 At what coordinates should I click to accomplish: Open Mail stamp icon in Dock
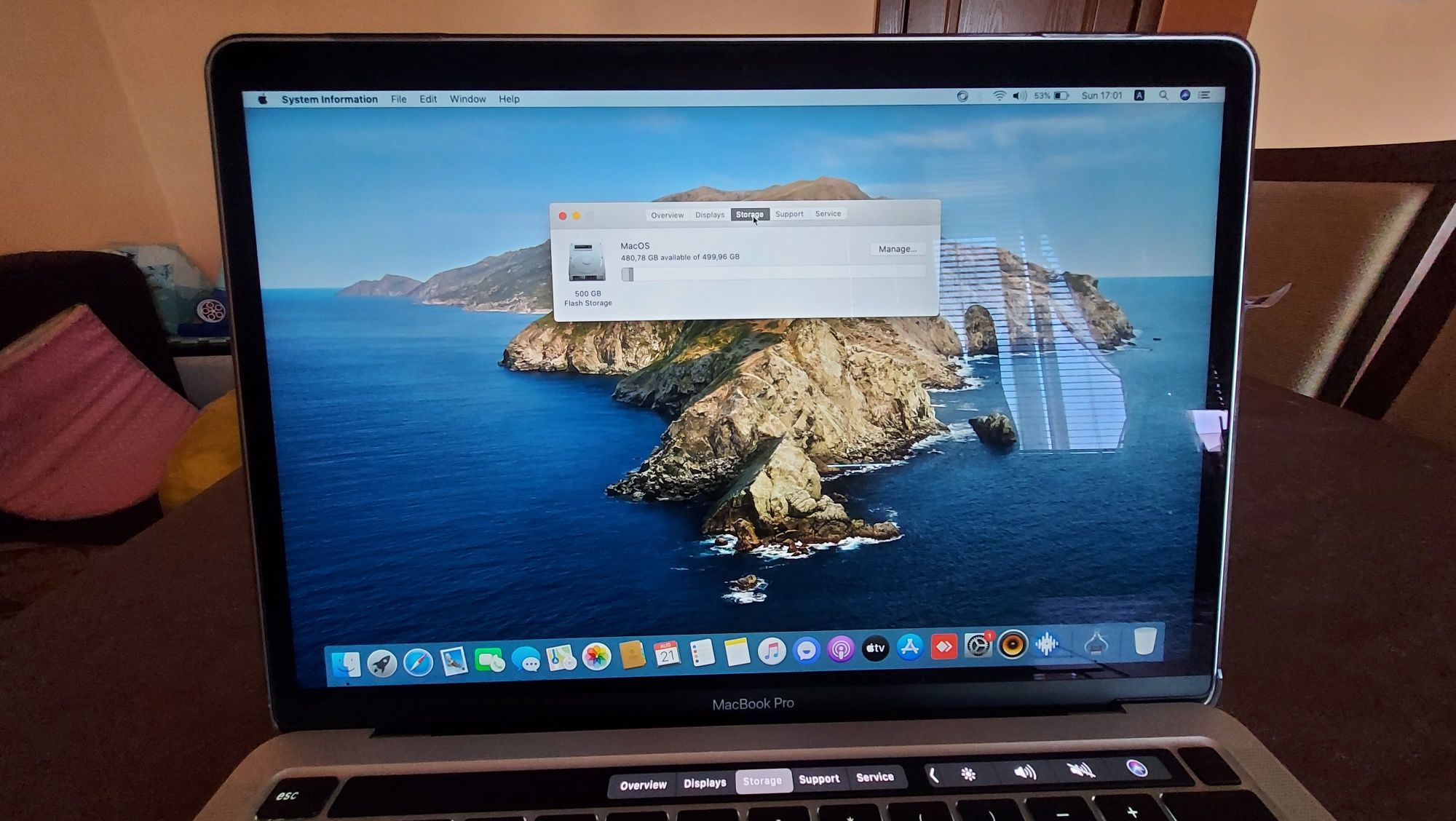coord(454,661)
